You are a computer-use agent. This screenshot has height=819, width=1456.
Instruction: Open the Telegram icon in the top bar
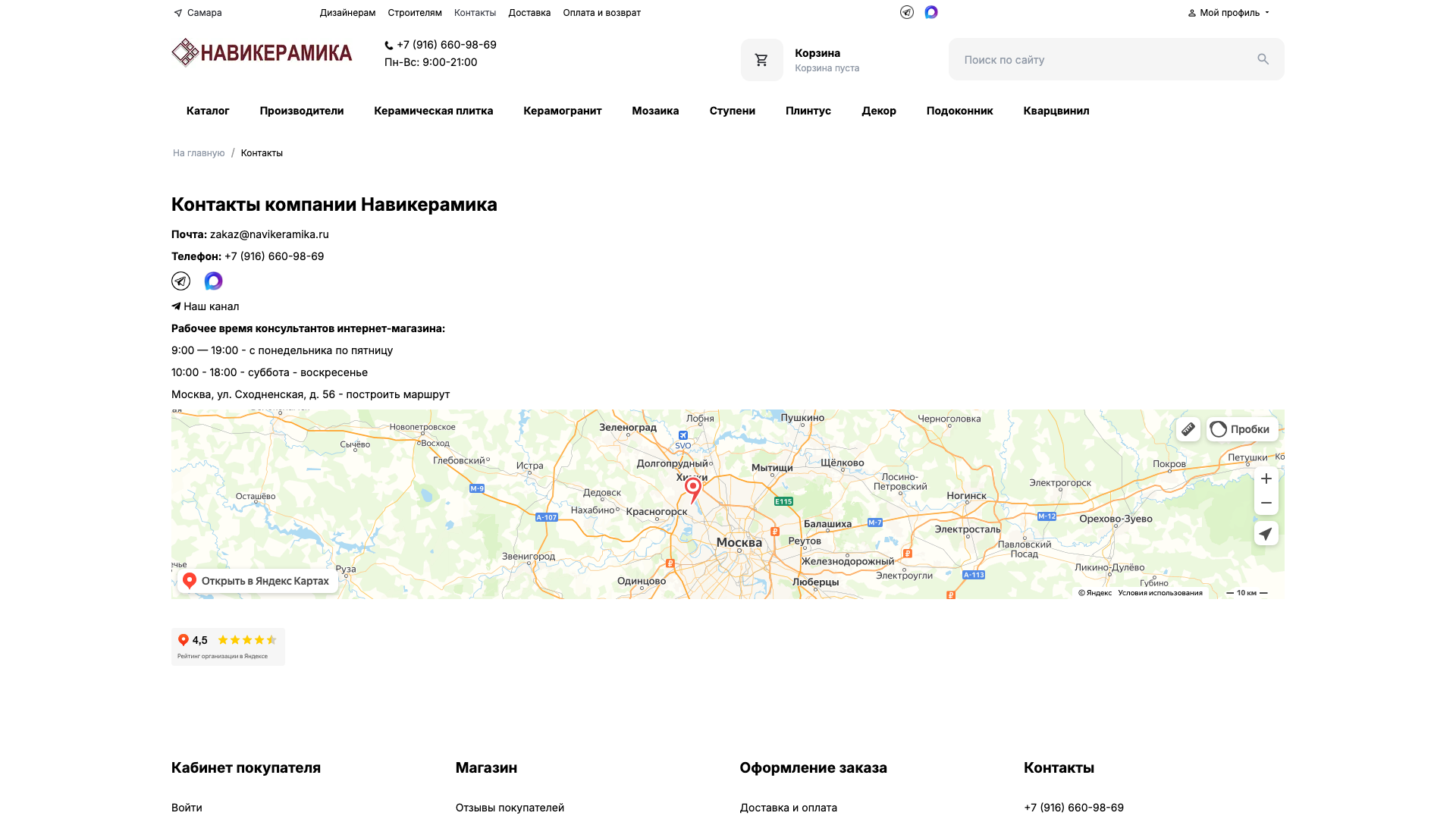[907, 12]
